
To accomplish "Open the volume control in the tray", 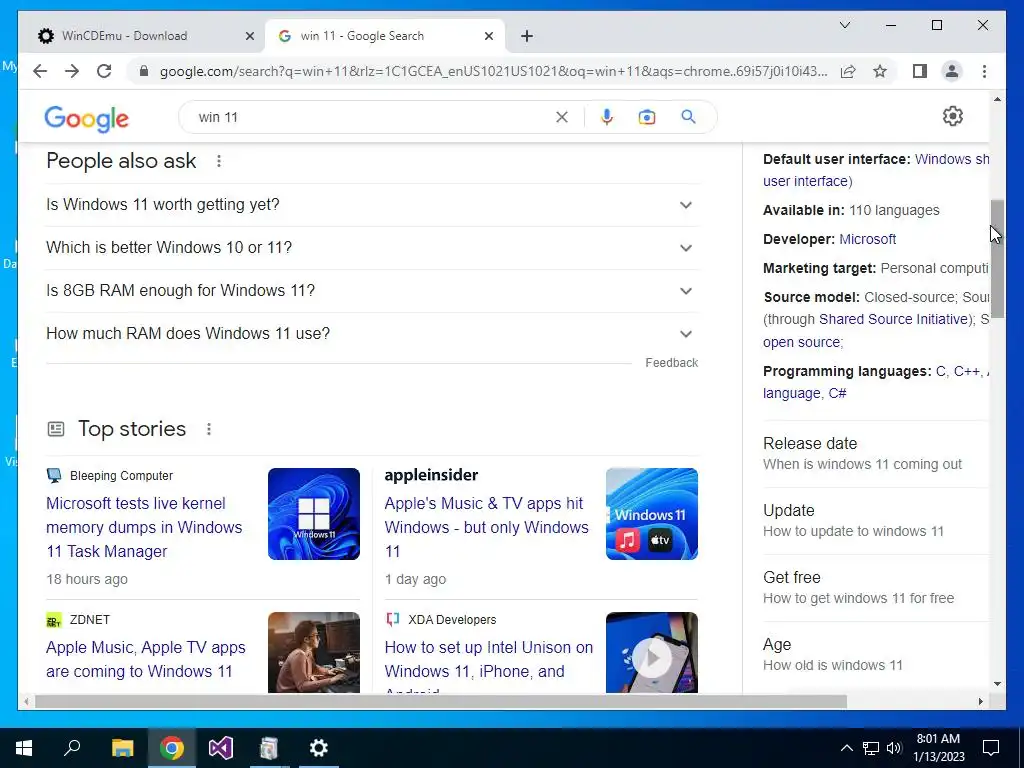I will (894, 748).
